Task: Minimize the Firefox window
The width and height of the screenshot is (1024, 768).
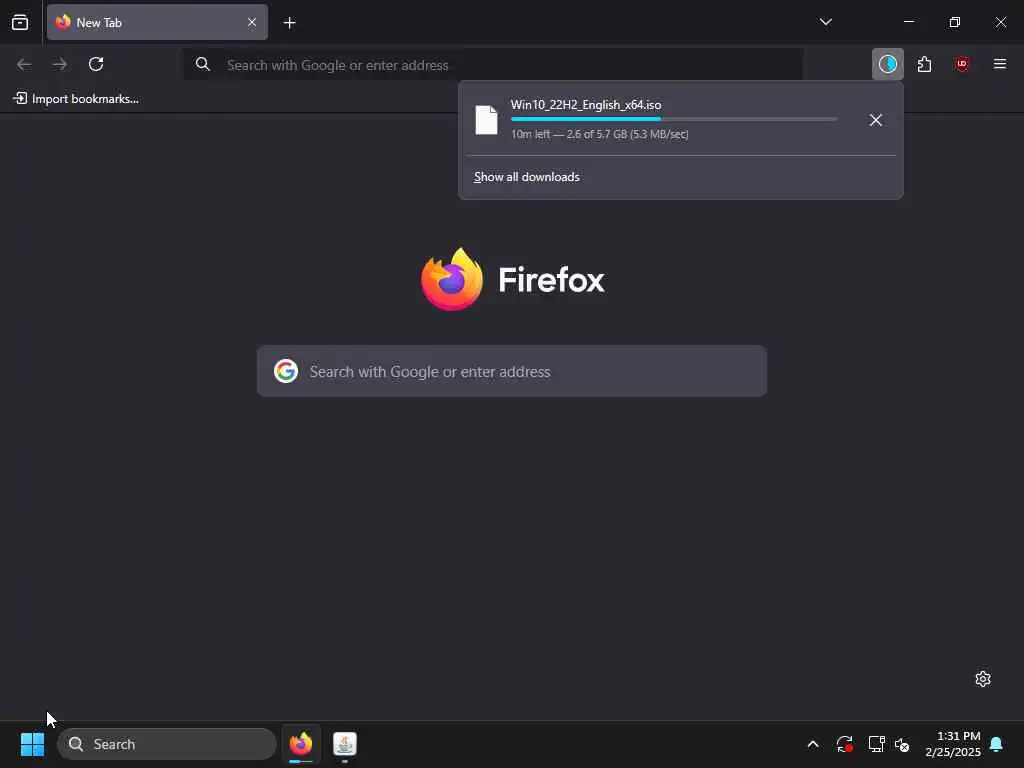Action: [908, 22]
